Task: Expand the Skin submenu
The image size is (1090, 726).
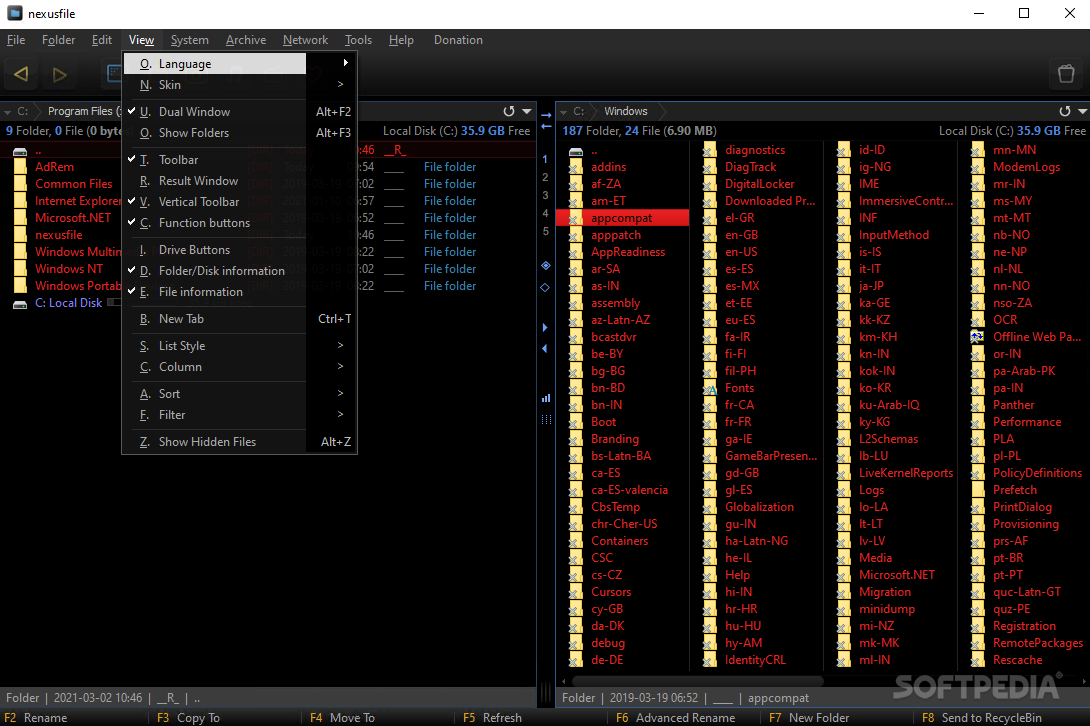Action: point(240,84)
